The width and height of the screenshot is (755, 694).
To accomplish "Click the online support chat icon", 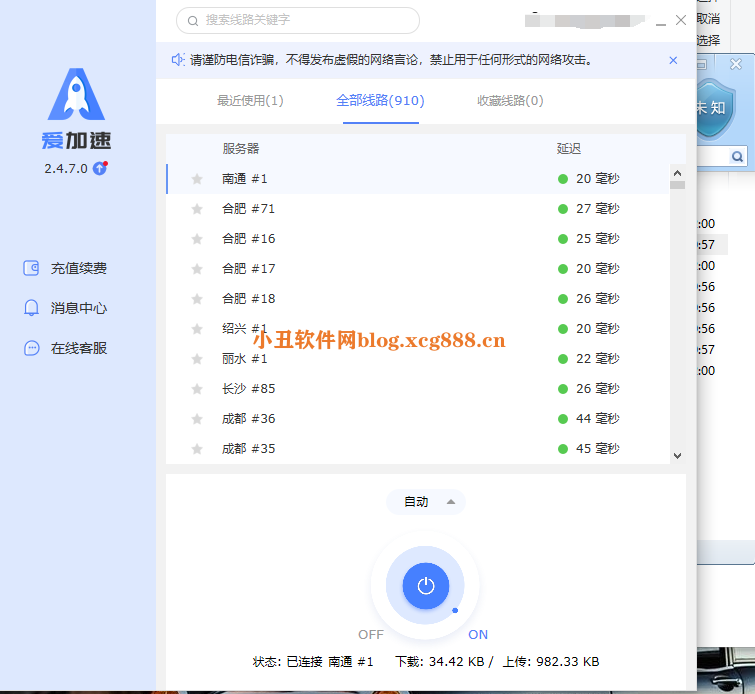I will [31, 348].
